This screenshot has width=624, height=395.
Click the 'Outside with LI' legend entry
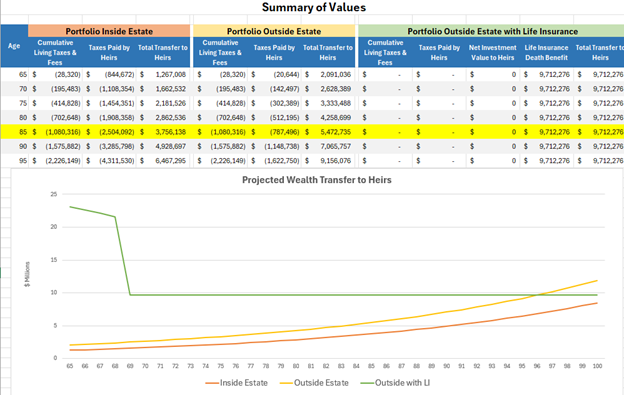tap(395, 383)
